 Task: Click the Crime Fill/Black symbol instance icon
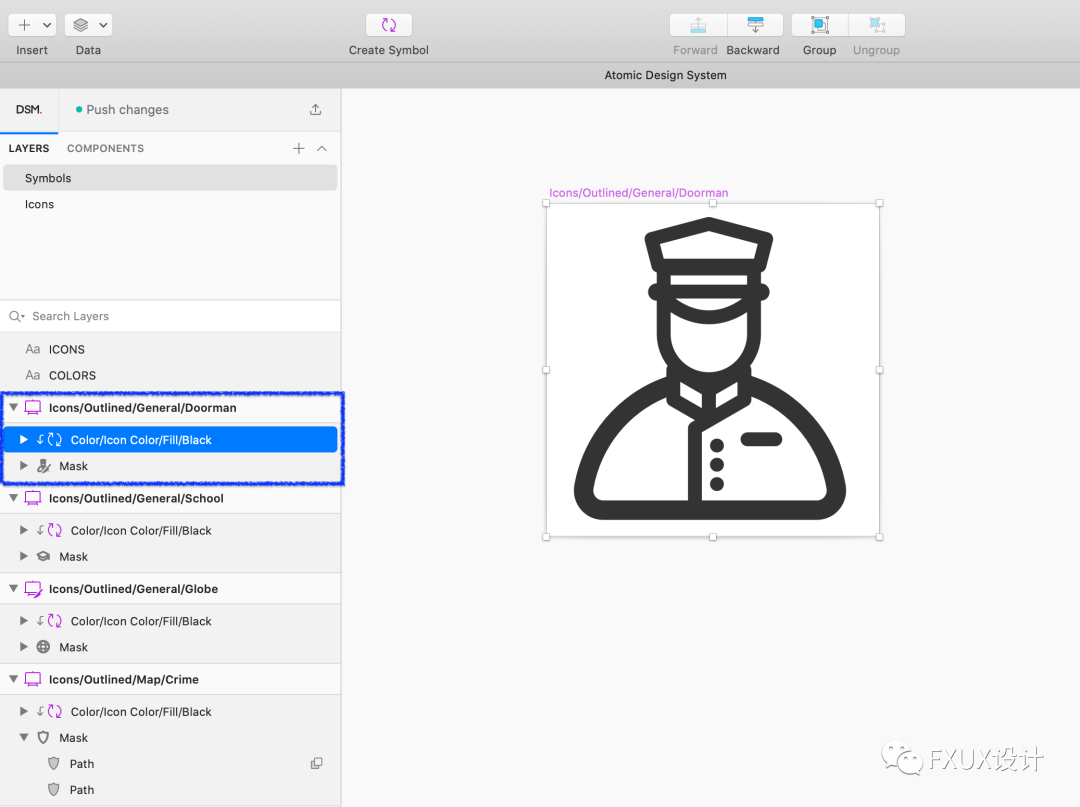click(x=54, y=711)
